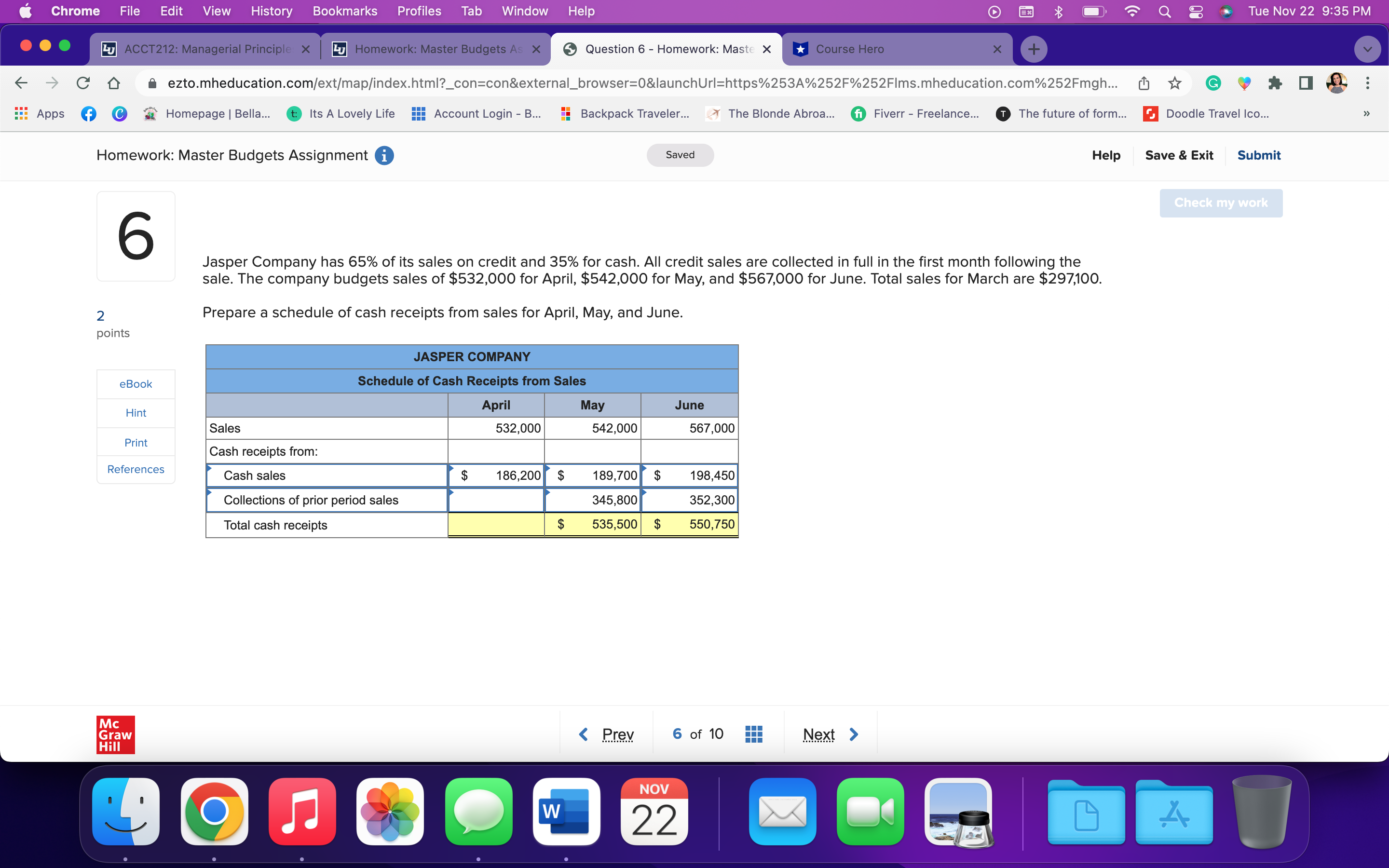
Task: Expand the tab search chevron
Action: [1367, 49]
